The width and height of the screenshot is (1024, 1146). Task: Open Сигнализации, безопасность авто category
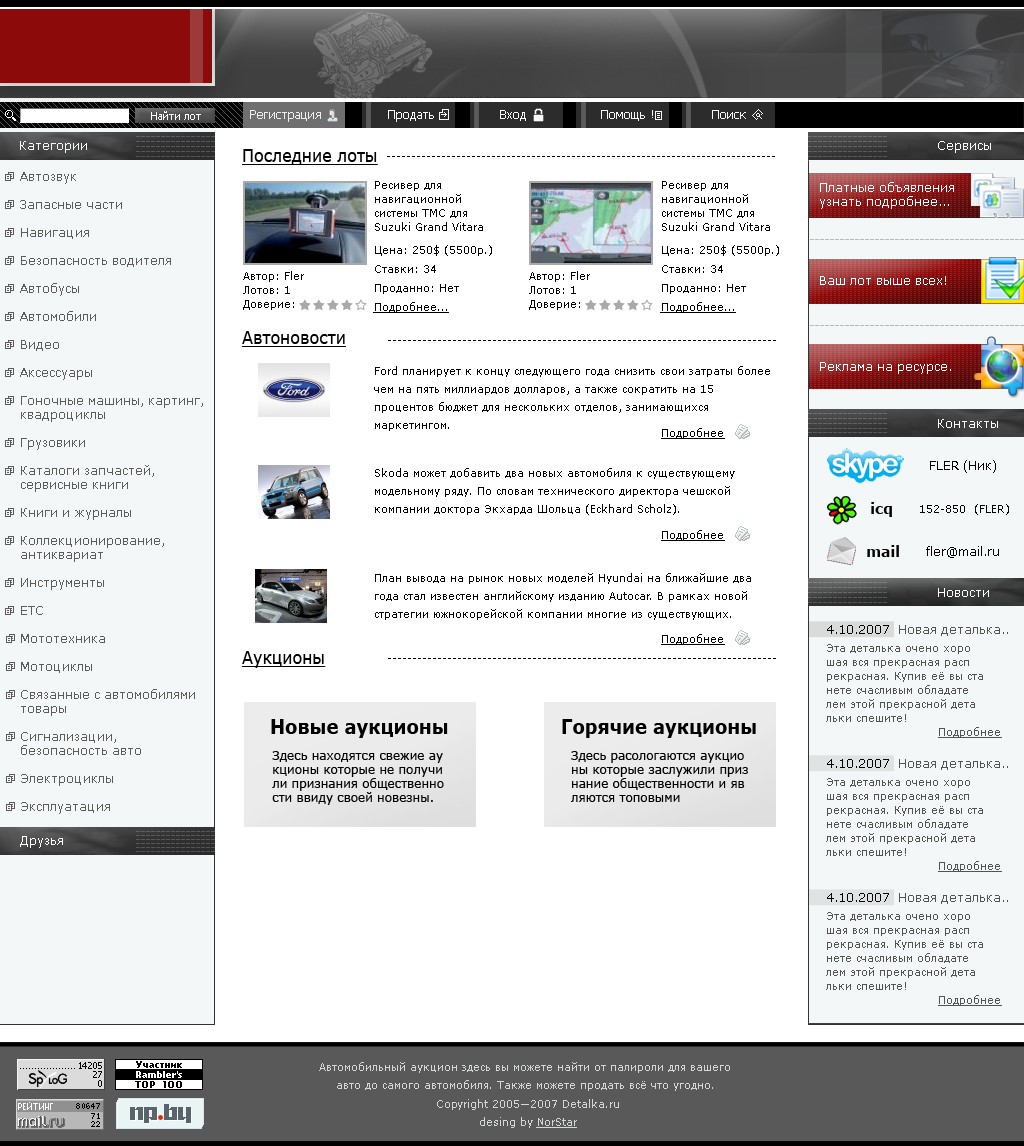click(x=81, y=743)
